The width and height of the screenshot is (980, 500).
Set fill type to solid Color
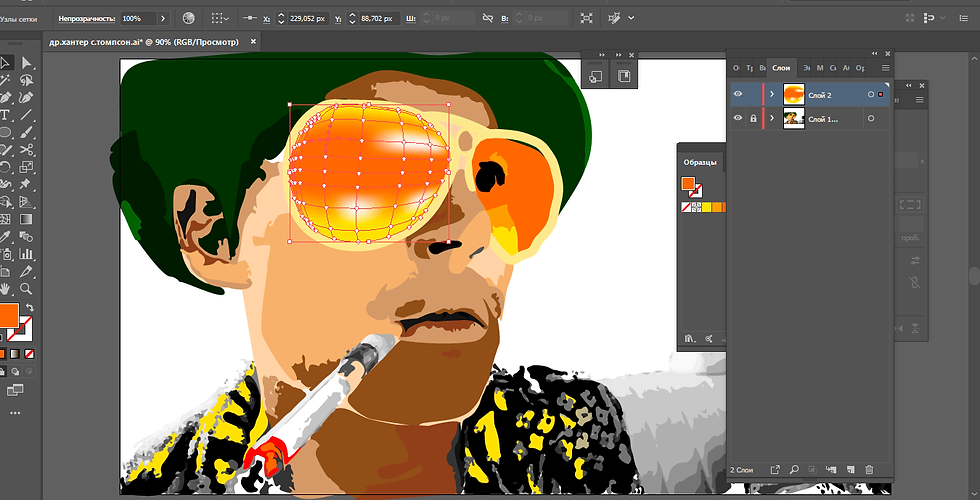click(2, 354)
